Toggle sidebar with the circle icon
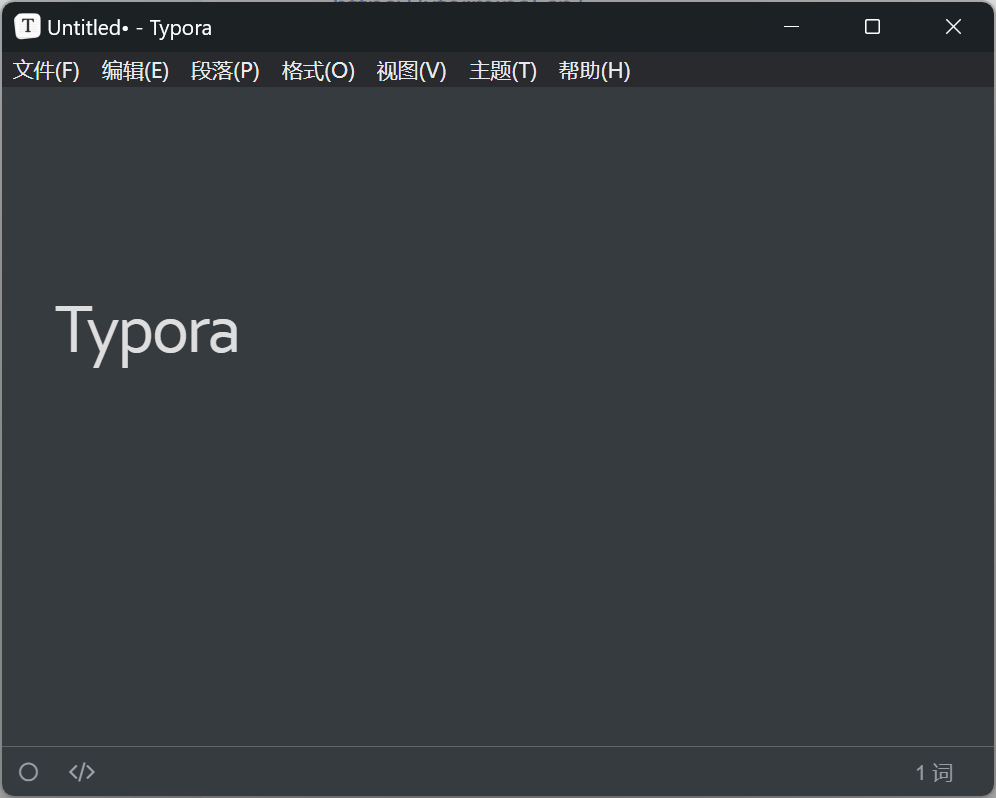Screen dimensions: 996x798 click(29, 772)
